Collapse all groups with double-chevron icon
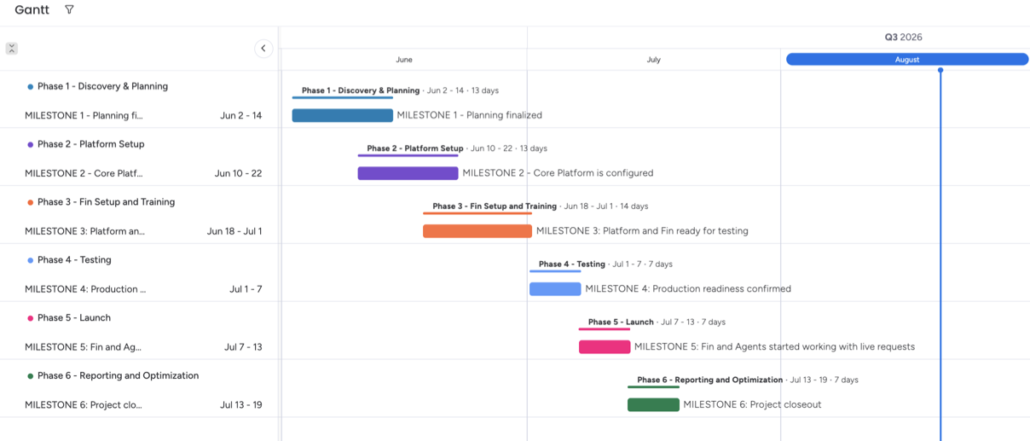The image size is (1030, 441). point(12,48)
